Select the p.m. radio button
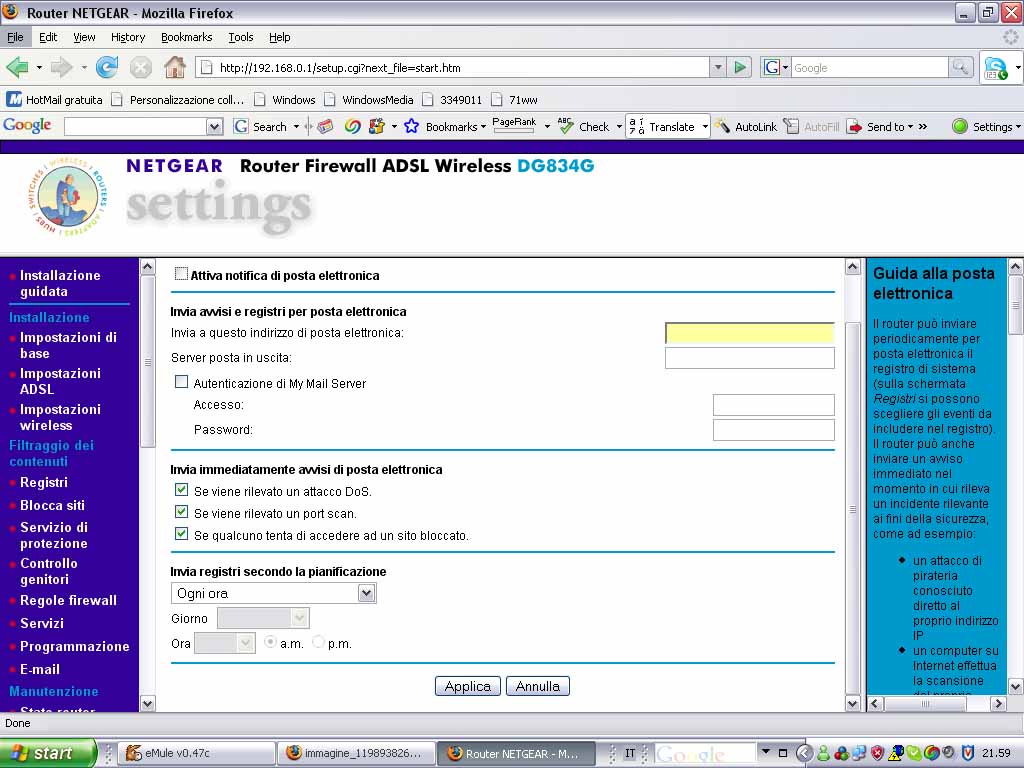The image size is (1024, 768). tap(318, 642)
